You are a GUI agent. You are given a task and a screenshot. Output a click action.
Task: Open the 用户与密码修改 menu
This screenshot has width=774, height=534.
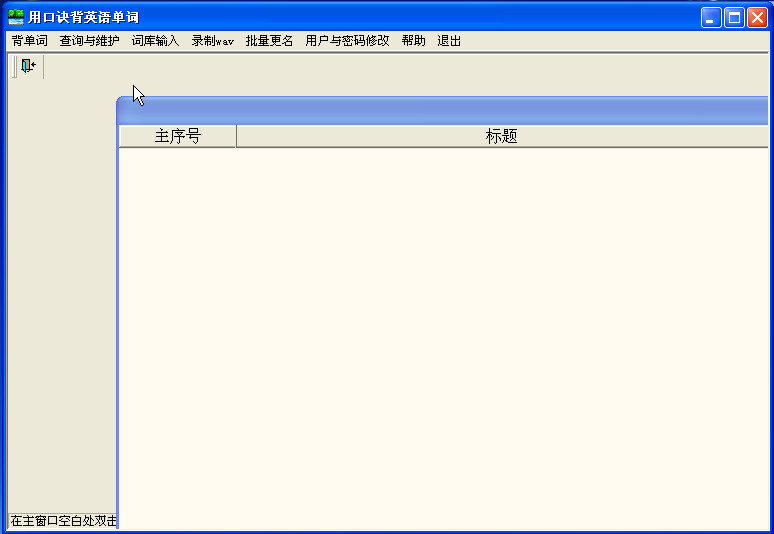click(347, 41)
